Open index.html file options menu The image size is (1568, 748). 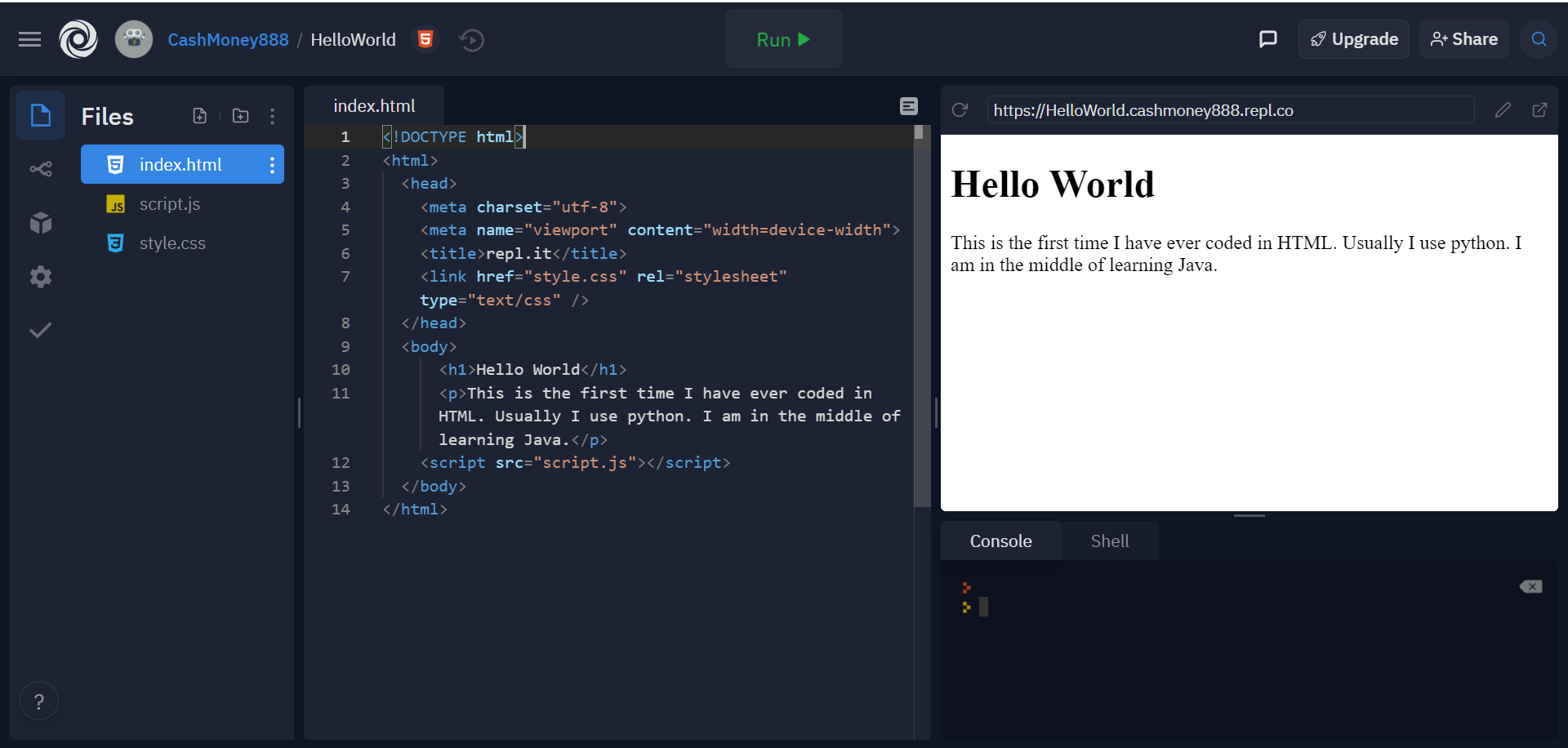(x=272, y=165)
